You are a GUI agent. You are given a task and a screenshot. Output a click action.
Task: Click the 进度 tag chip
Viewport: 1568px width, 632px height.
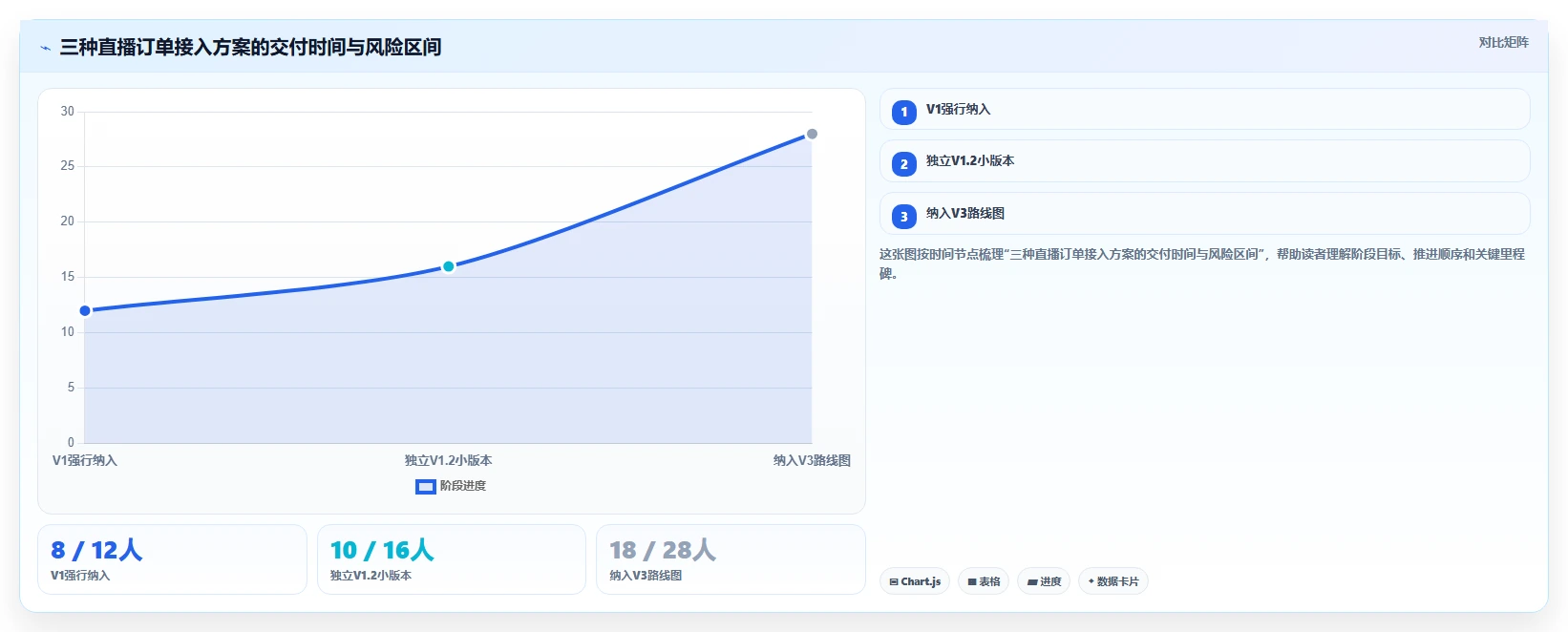point(1044,581)
